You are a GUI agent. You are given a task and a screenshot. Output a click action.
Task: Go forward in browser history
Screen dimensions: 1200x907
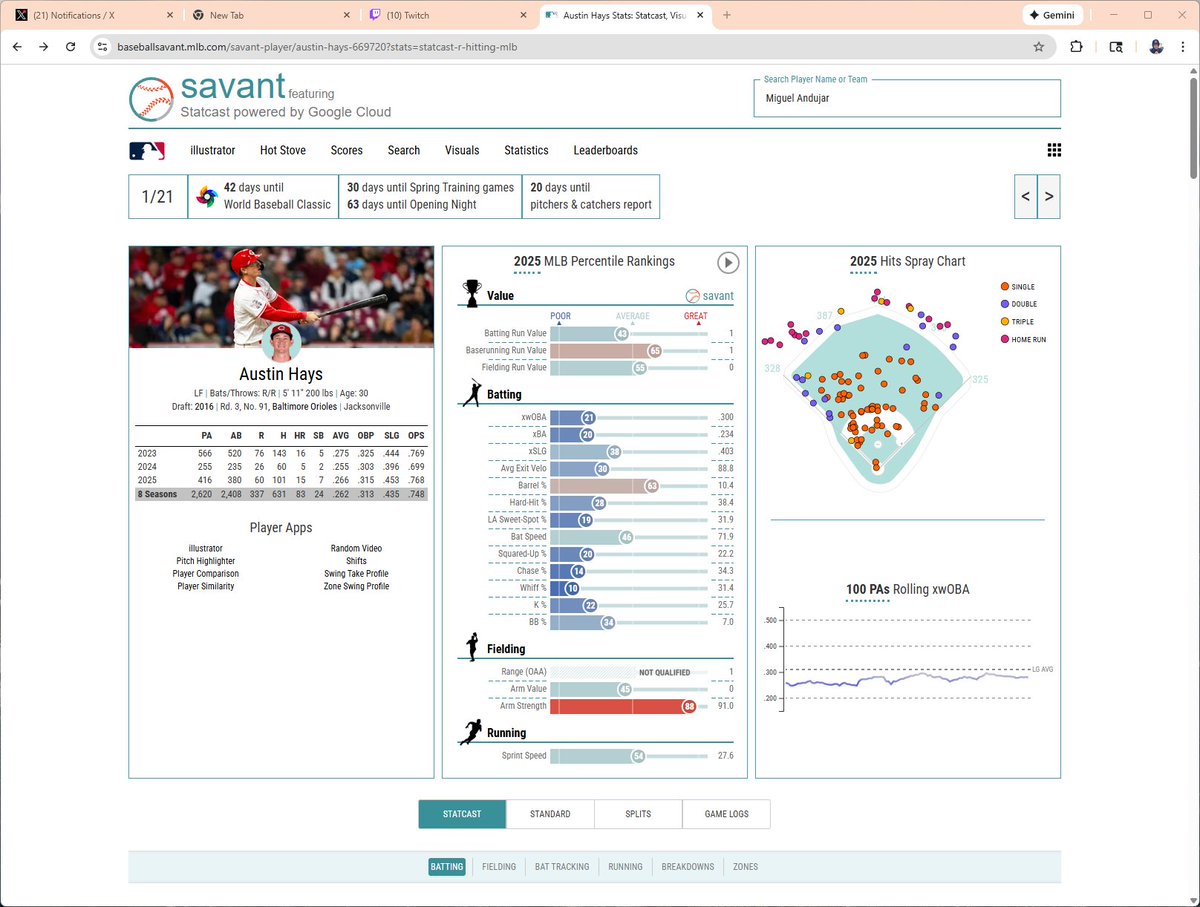[x=43, y=47]
